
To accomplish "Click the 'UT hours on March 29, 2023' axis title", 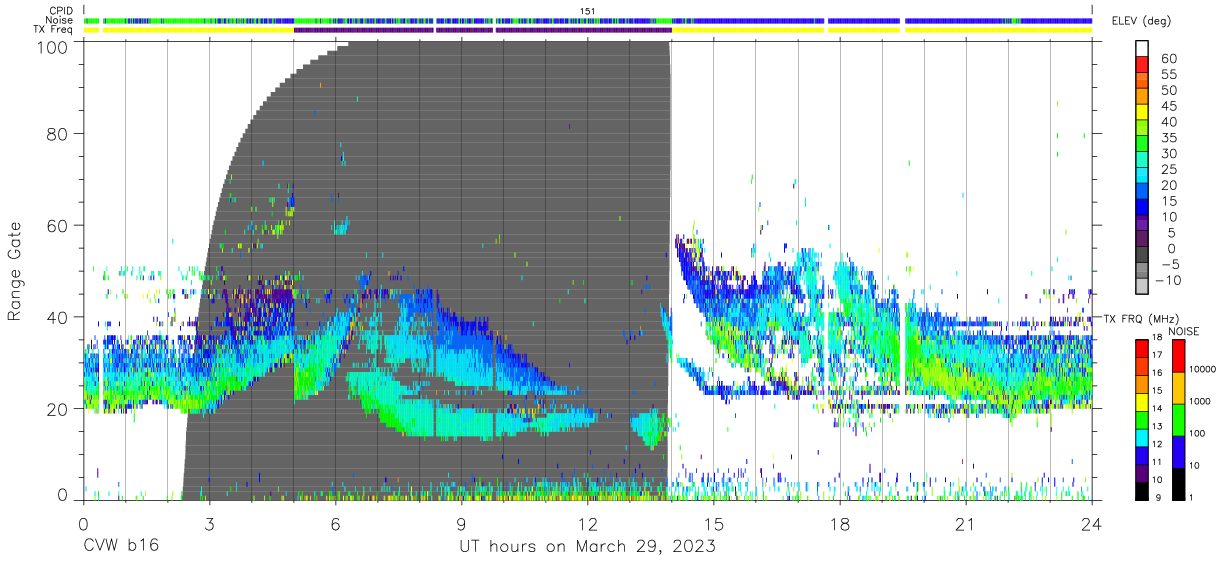I will point(588,547).
